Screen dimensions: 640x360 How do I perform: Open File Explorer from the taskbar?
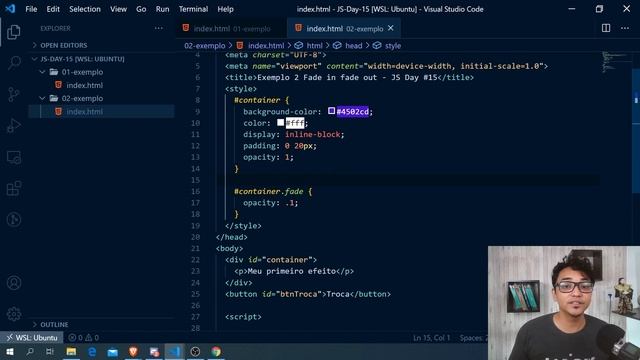(71, 351)
